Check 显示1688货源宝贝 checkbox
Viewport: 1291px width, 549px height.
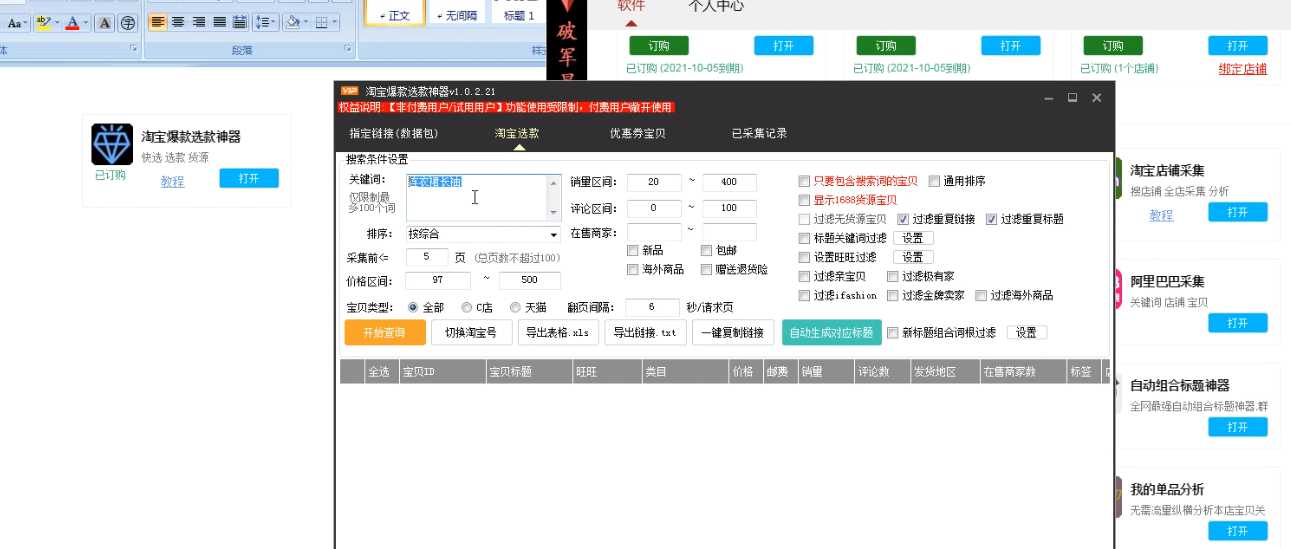pos(804,200)
